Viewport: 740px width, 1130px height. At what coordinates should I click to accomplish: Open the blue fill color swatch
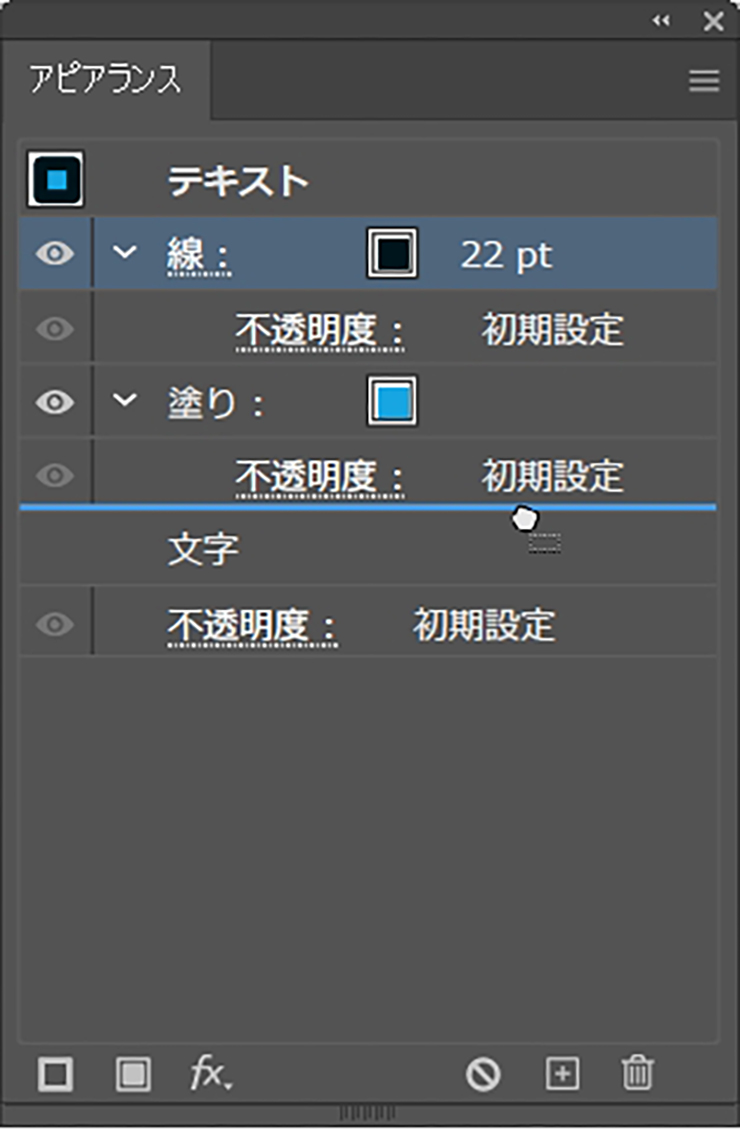[392, 402]
